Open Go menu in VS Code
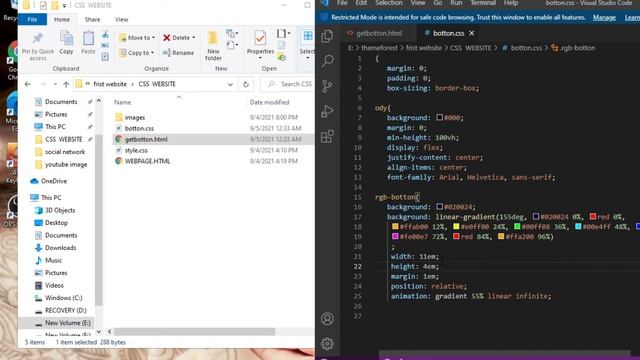The height and width of the screenshot is (360, 640). [438, 3]
